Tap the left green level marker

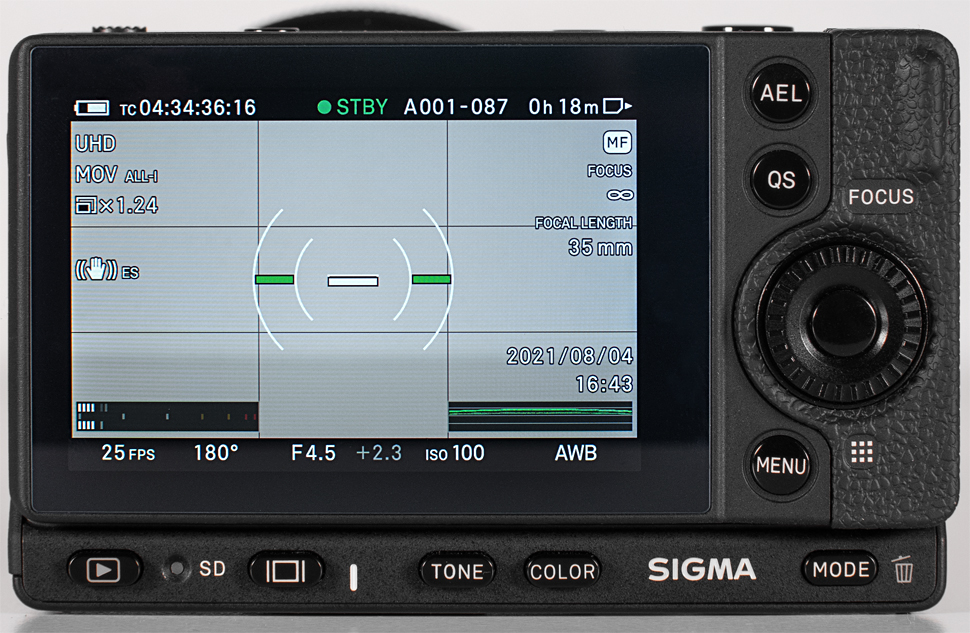point(275,280)
